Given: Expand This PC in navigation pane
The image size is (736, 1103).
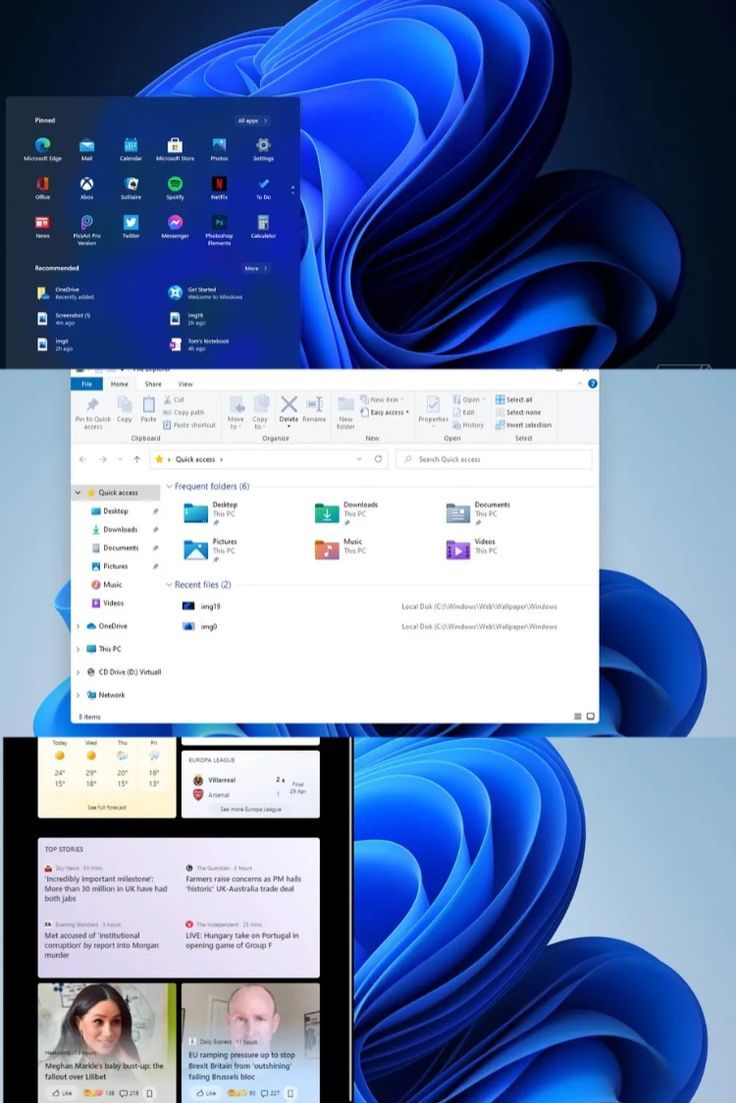Looking at the screenshot, I should [x=78, y=649].
